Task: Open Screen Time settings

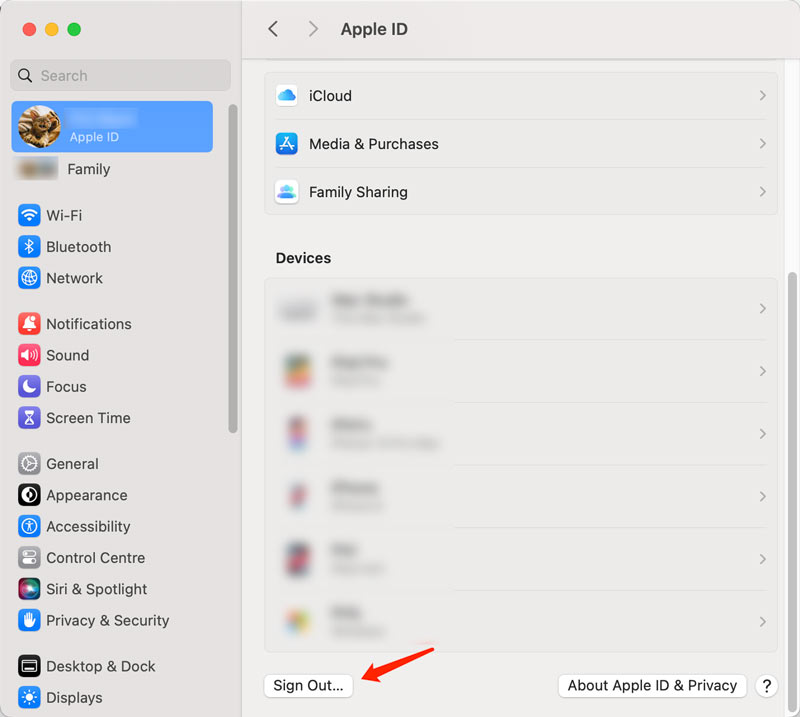Action: point(112,418)
